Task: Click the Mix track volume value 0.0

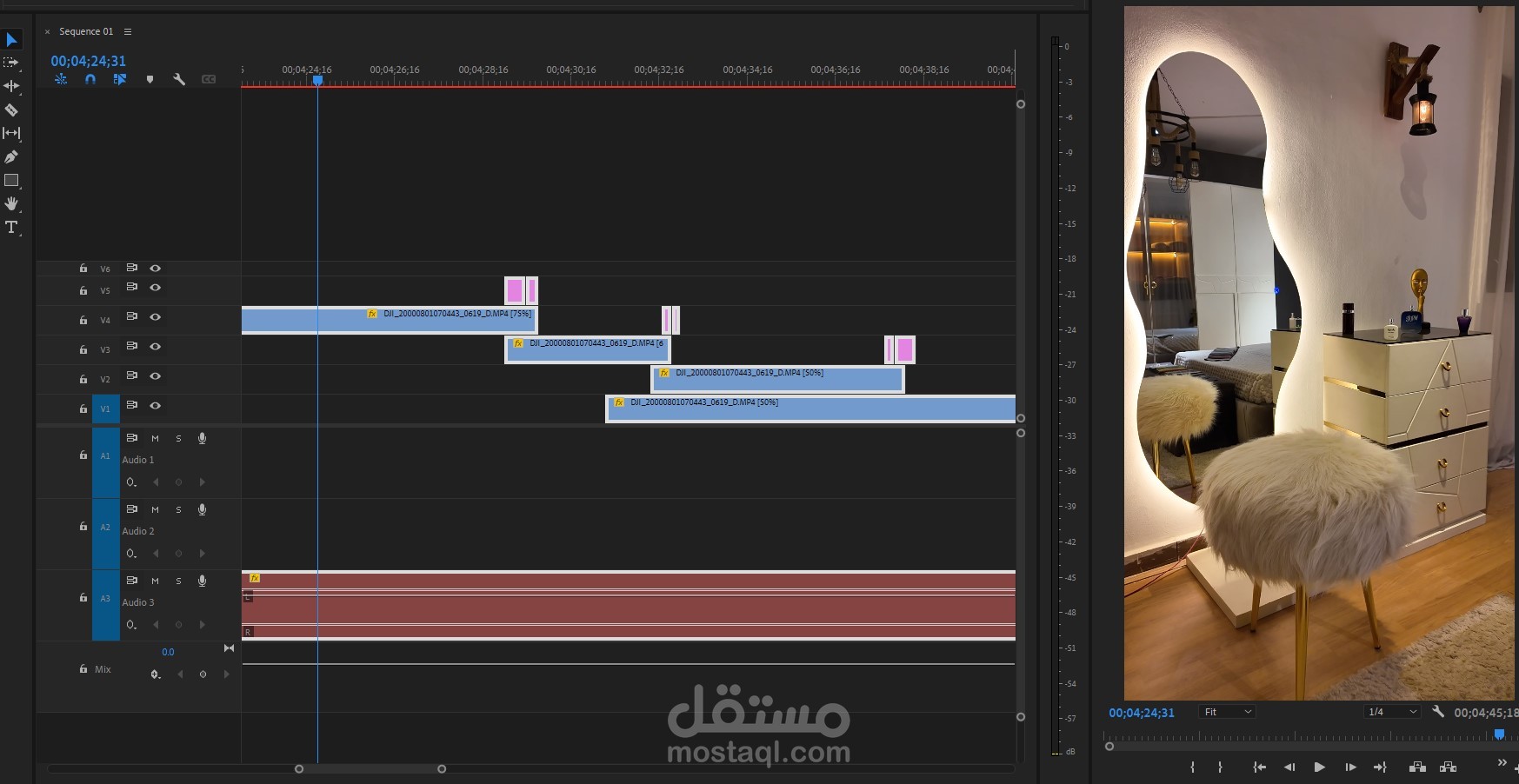Action: (x=168, y=652)
